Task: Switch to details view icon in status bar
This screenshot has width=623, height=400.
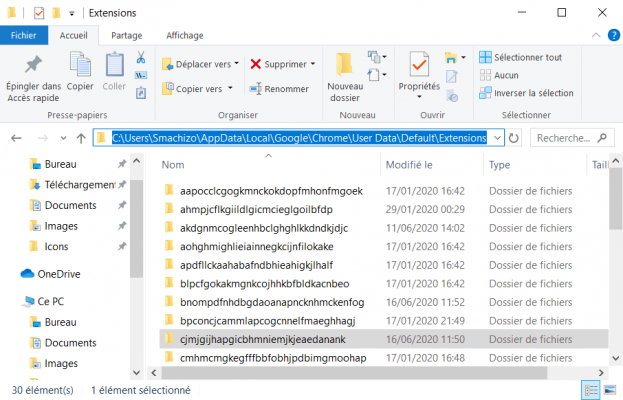Action: pyautogui.click(x=591, y=390)
